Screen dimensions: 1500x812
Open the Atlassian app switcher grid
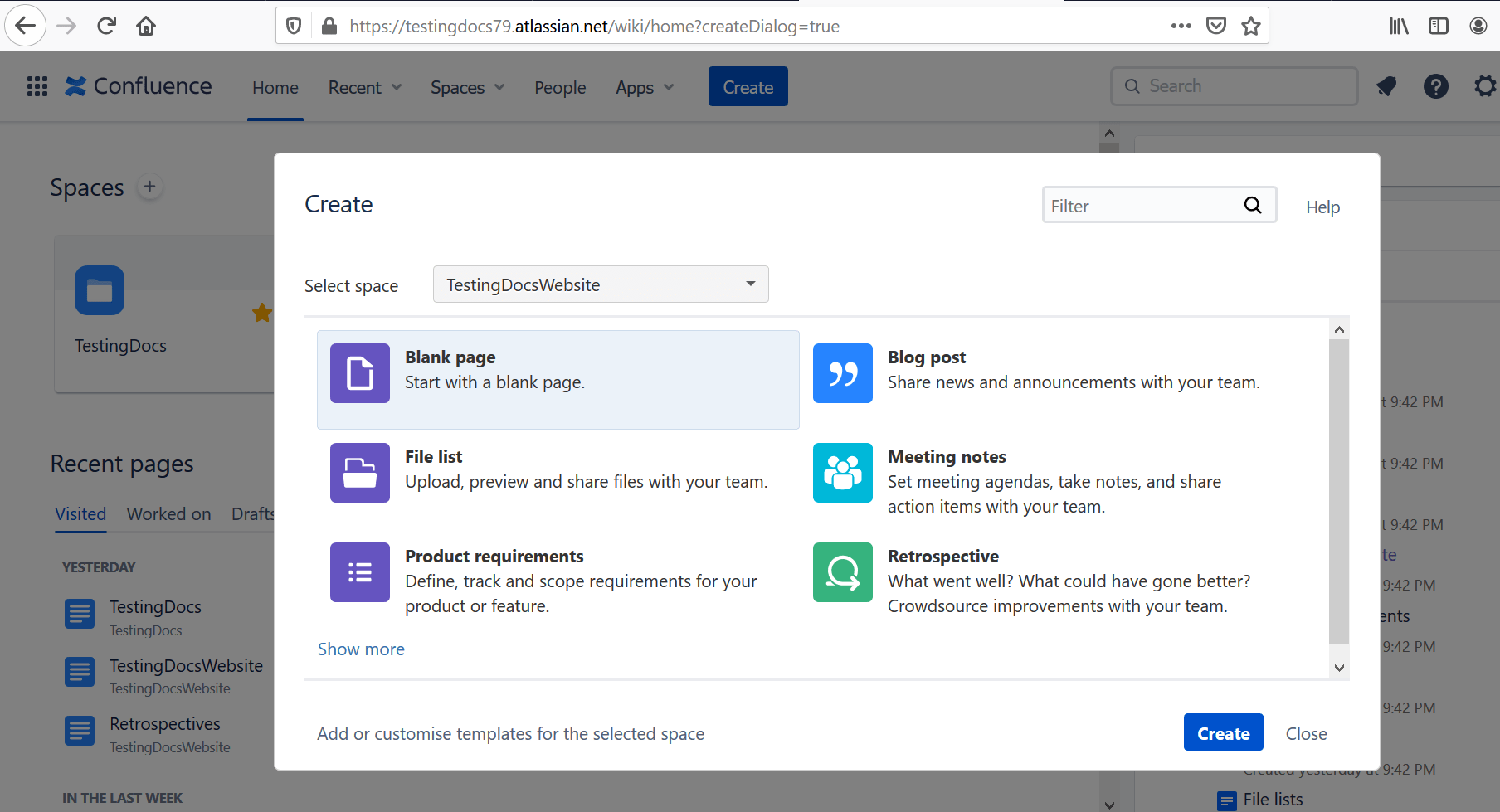tap(37, 86)
